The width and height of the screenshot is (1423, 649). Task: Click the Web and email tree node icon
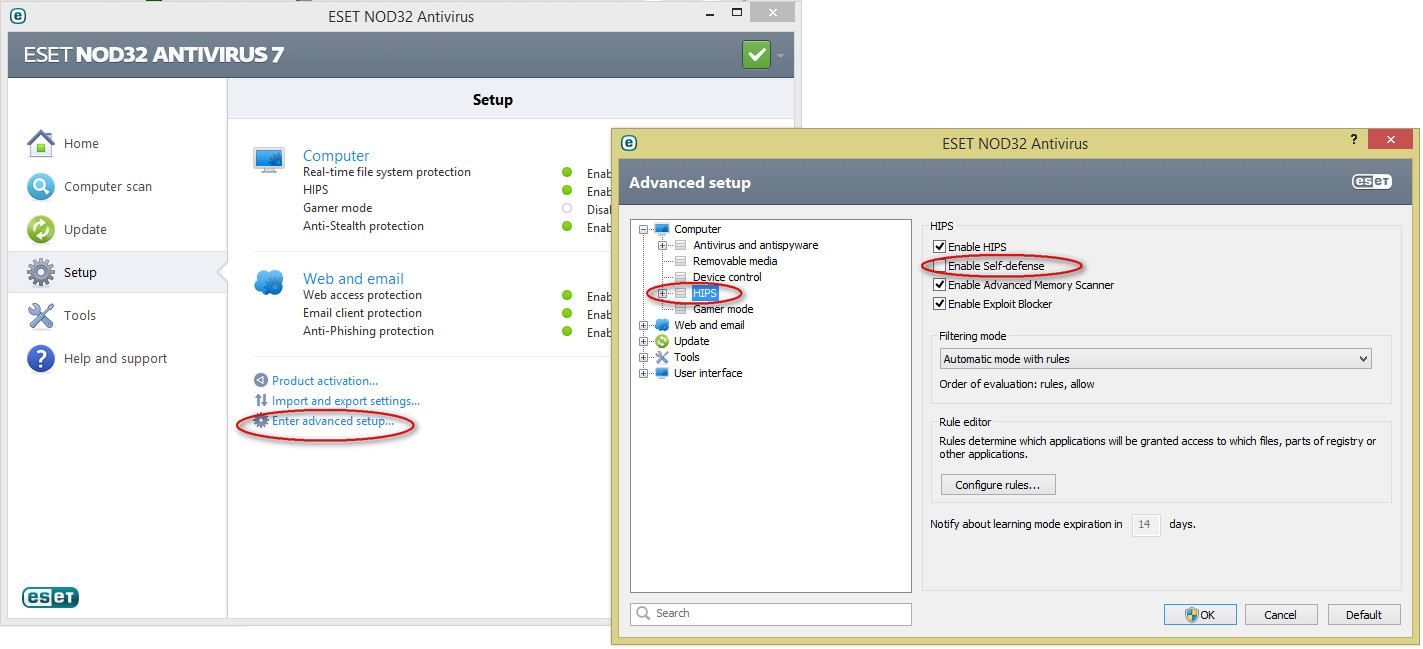click(x=662, y=325)
